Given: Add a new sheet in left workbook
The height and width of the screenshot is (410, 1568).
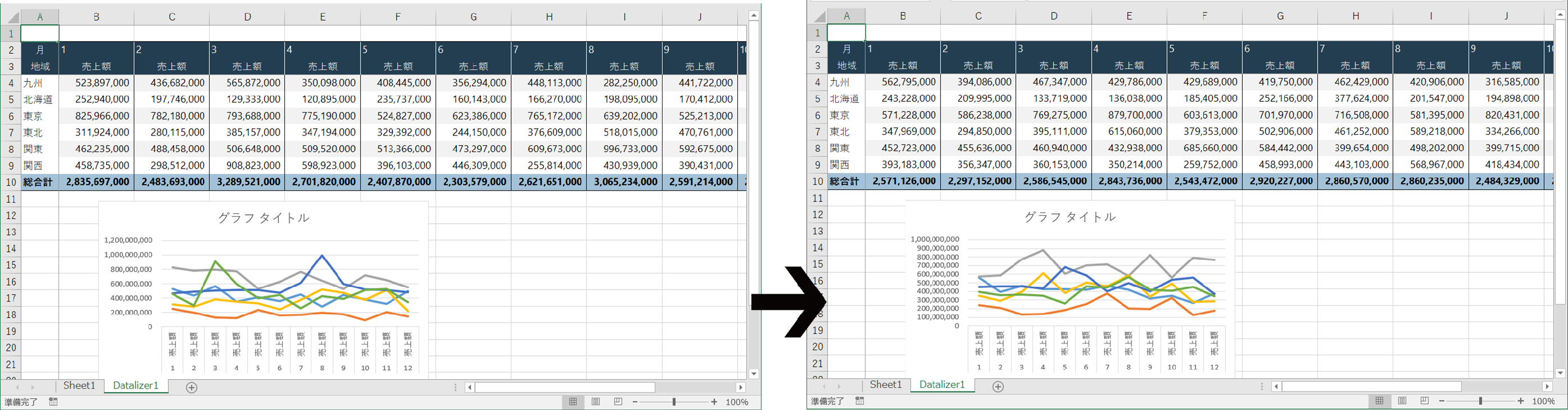Looking at the screenshot, I should coord(191,388).
